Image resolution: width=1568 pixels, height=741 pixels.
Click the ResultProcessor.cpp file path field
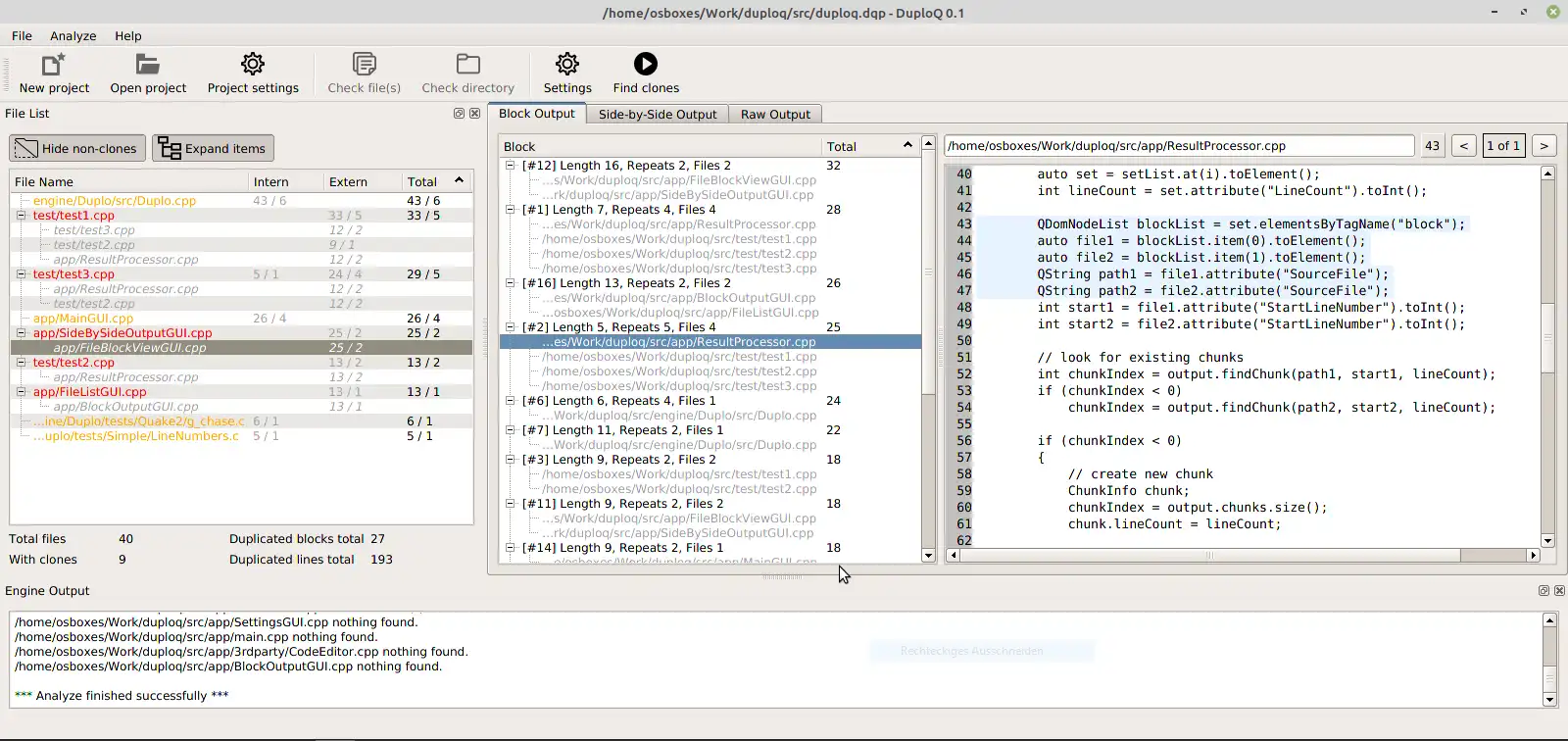(1179, 146)
